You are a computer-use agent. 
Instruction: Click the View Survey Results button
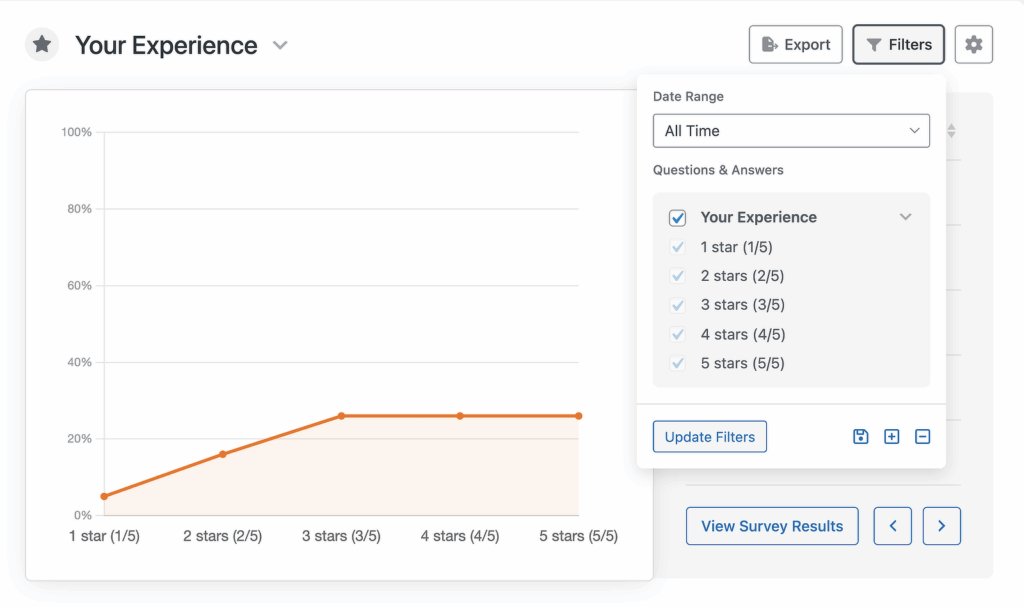(x=772, y=526)
